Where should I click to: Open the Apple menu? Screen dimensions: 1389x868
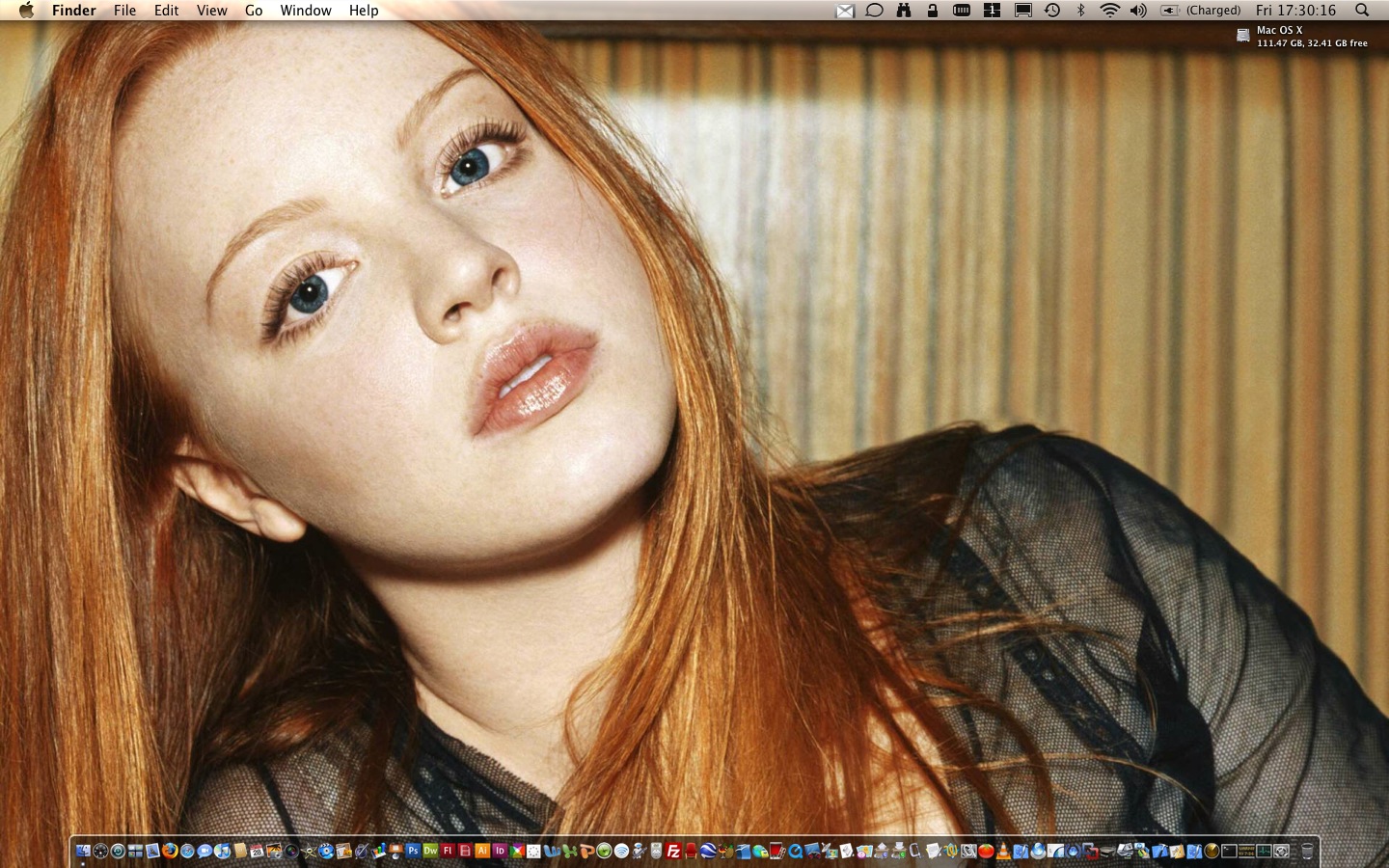26,11
